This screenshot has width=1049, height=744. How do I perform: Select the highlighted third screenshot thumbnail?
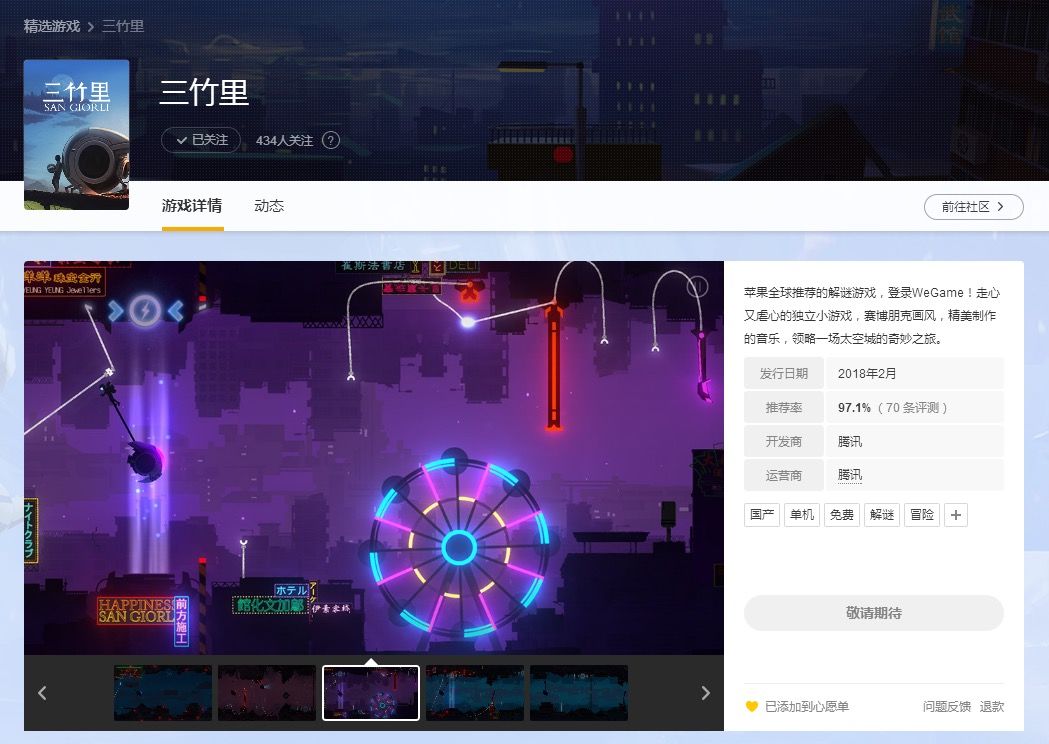[371, 693]
